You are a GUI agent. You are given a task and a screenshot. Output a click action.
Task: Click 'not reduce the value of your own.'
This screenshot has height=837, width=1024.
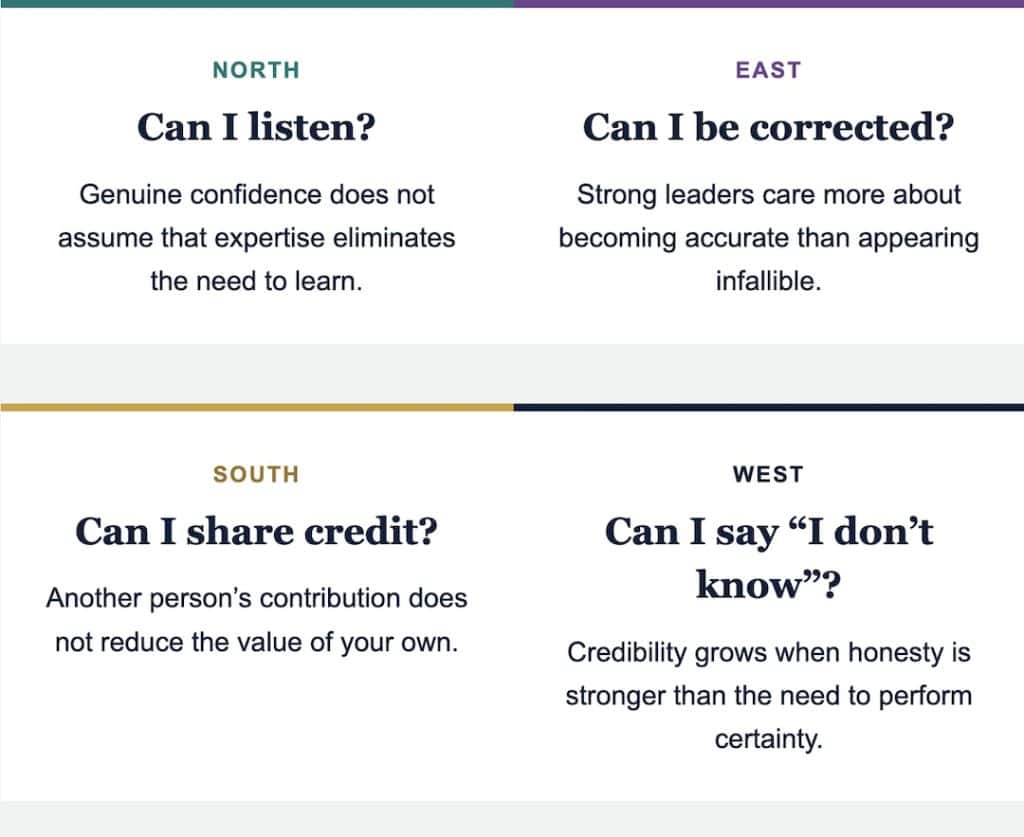pyautogui.click(x=256, y=642)
